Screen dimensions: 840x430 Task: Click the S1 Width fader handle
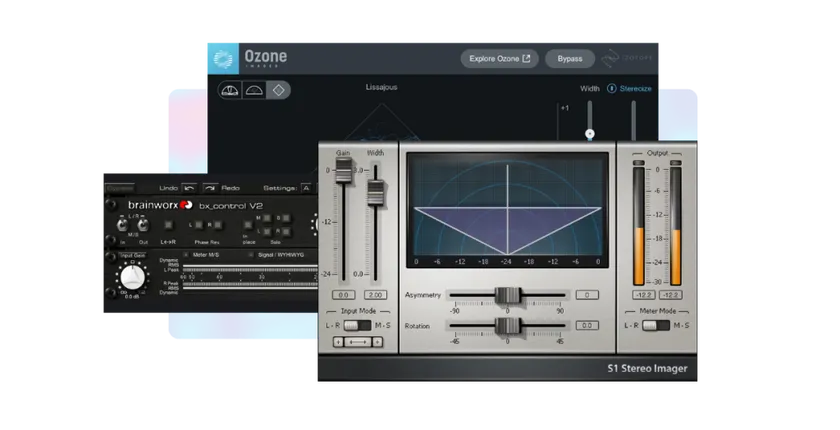pyautogui.click(x=376, y=193)
